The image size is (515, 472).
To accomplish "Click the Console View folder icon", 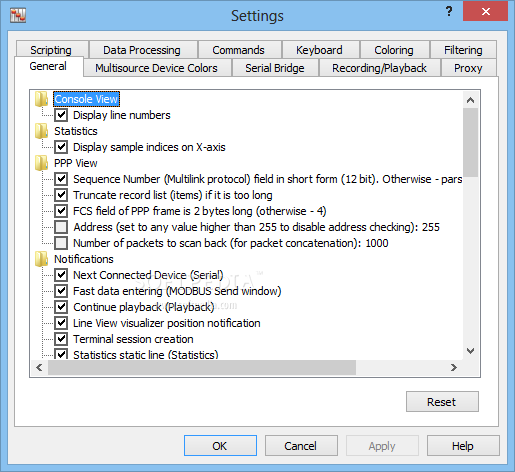I will (x=41, y=99).
